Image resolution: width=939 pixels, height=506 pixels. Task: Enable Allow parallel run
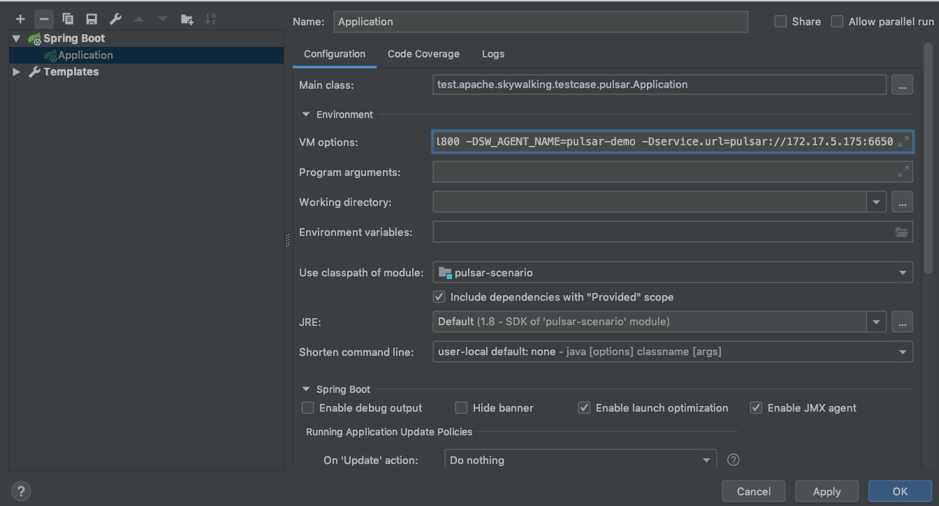tap(837, 22)
